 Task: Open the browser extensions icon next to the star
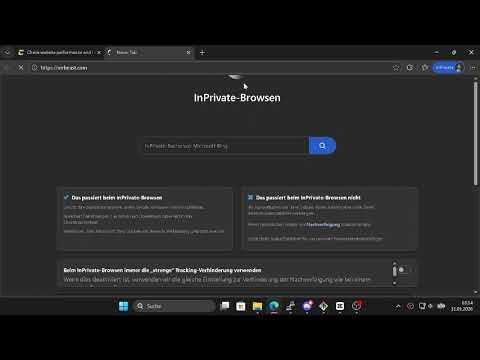pos(410,68)
